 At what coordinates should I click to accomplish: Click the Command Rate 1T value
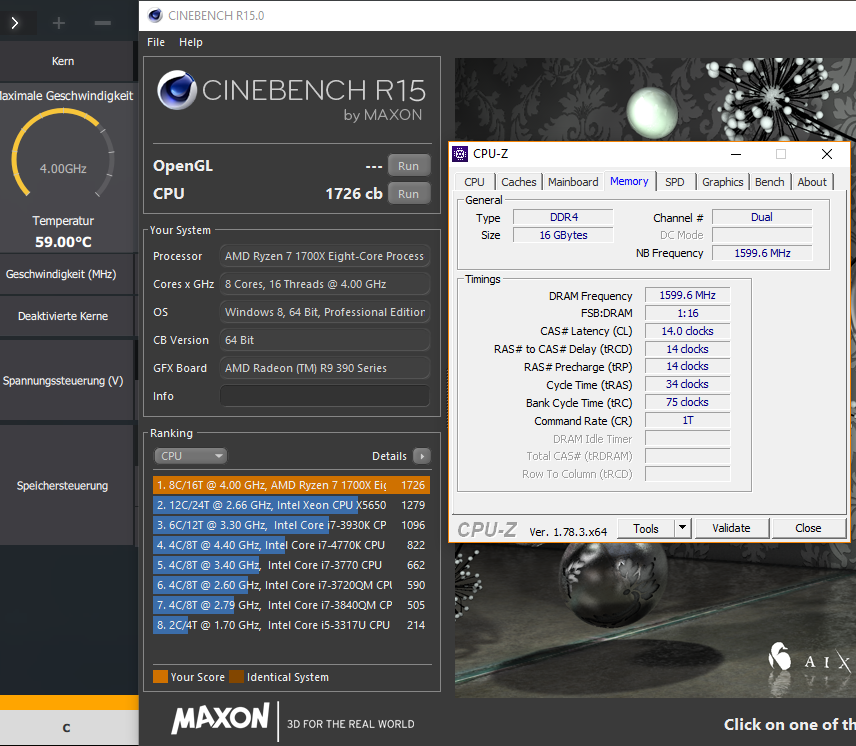coord(687,420)
